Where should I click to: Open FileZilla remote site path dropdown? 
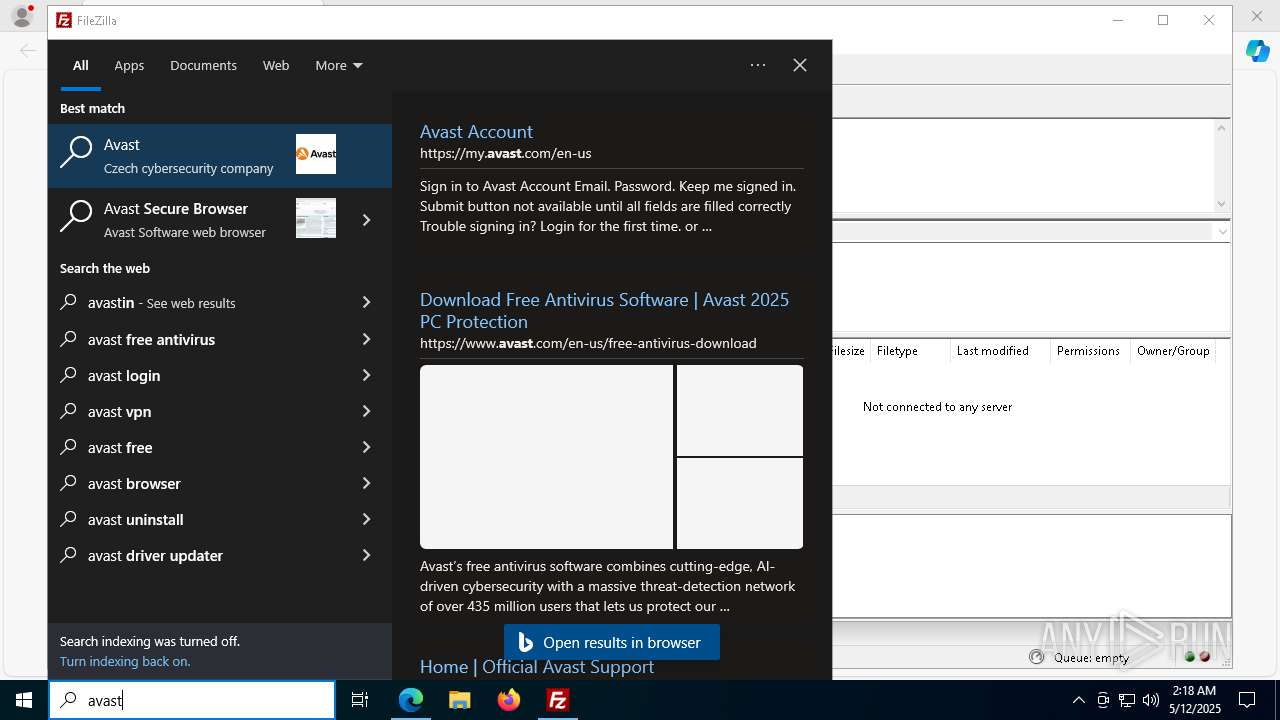click(1221, 231)
